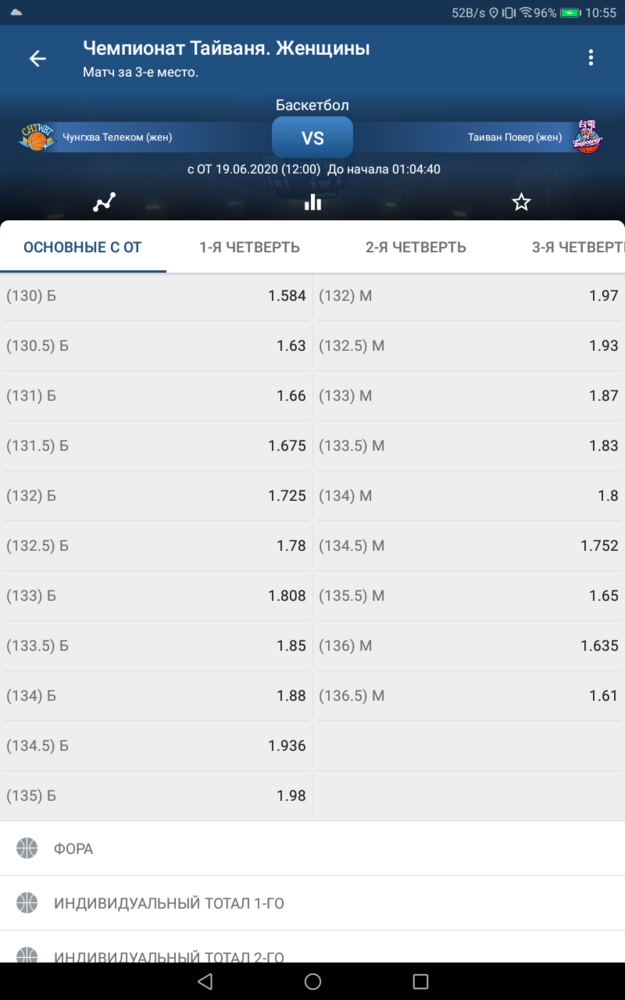Open the three-dot overflow menu
The height and width of the screenshot is (1000, 625).
(591, 57)
